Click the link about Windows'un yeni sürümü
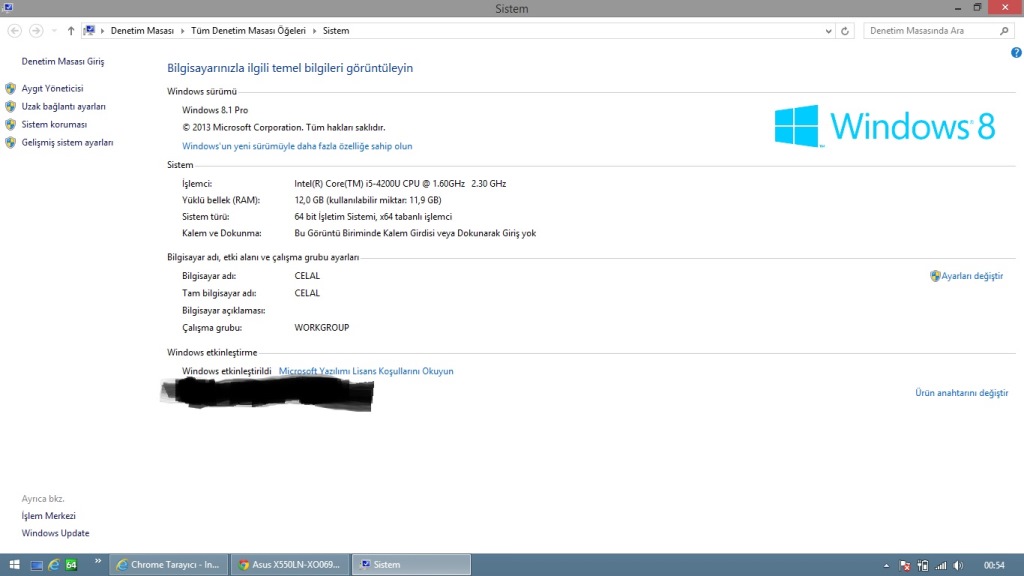This screenshot has height=576, width=1024. click(297, 146)
